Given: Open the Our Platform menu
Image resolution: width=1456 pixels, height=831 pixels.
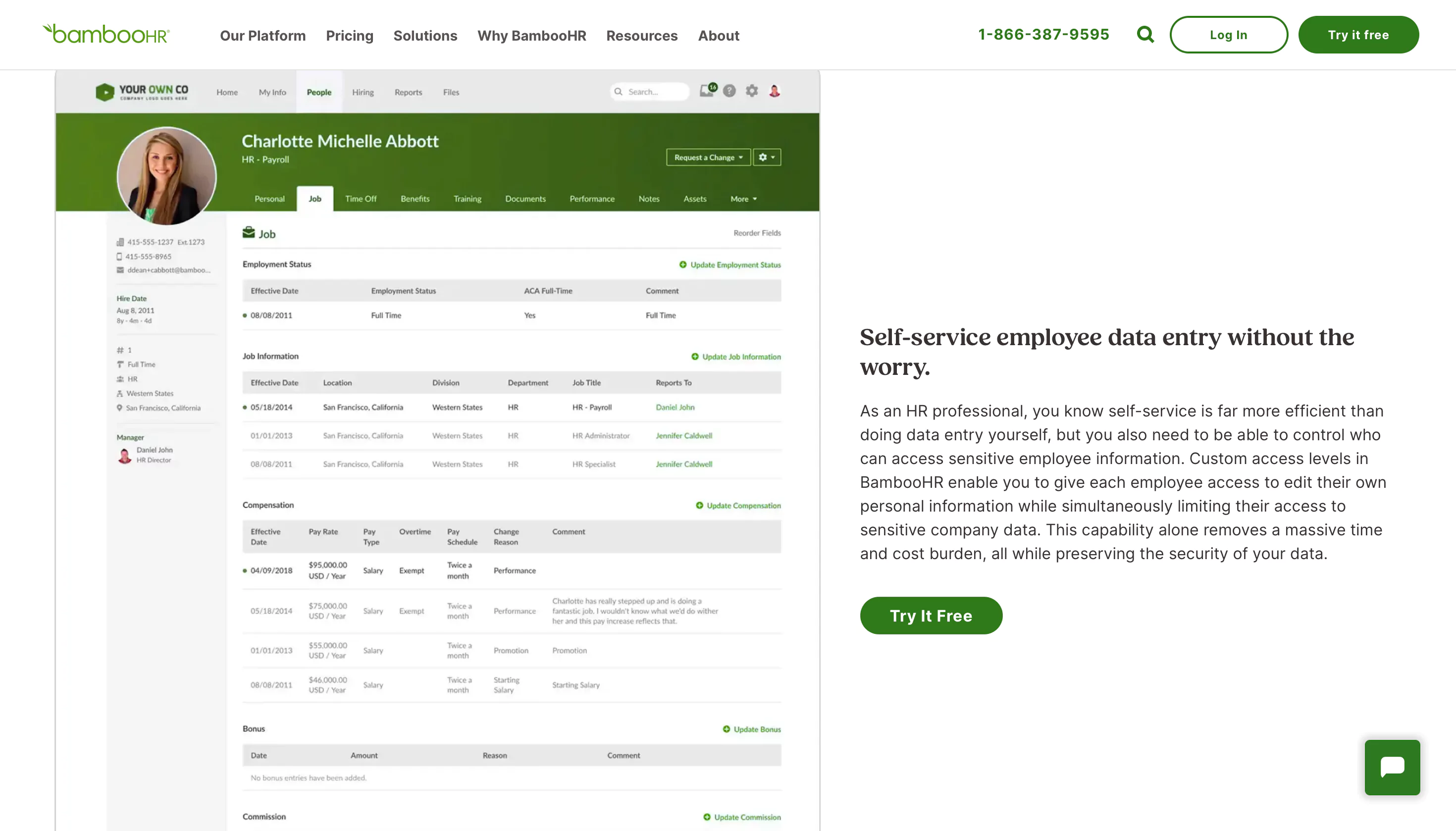Looking at the screenshot, I should pos(262,35).
